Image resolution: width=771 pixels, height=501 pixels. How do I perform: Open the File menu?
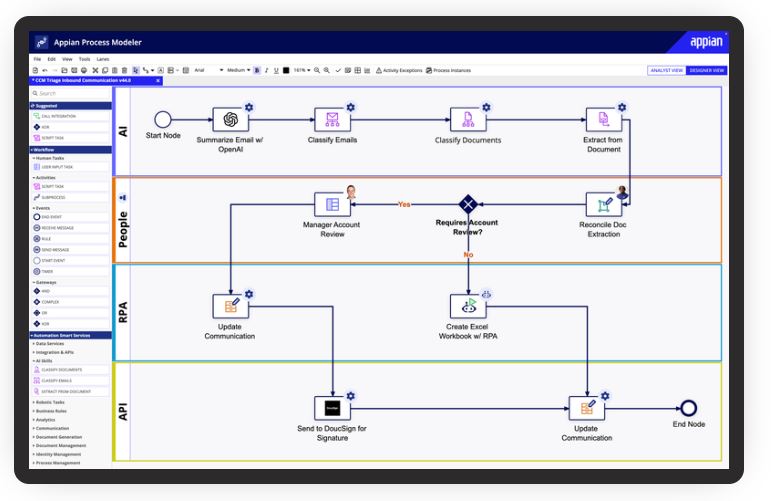pos(37,59)
